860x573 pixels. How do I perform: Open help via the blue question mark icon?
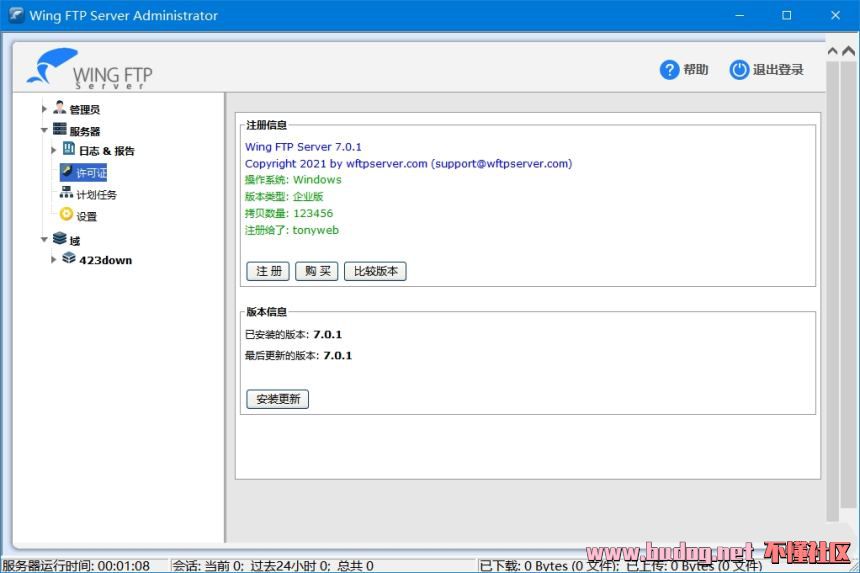pyautogui.click(x=669, y=70)
